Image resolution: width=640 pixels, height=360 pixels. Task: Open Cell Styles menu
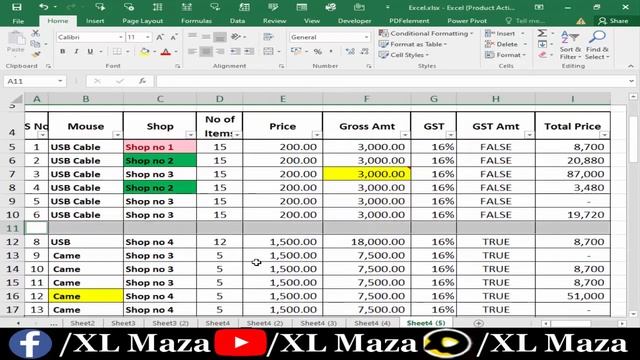point(404,55)
